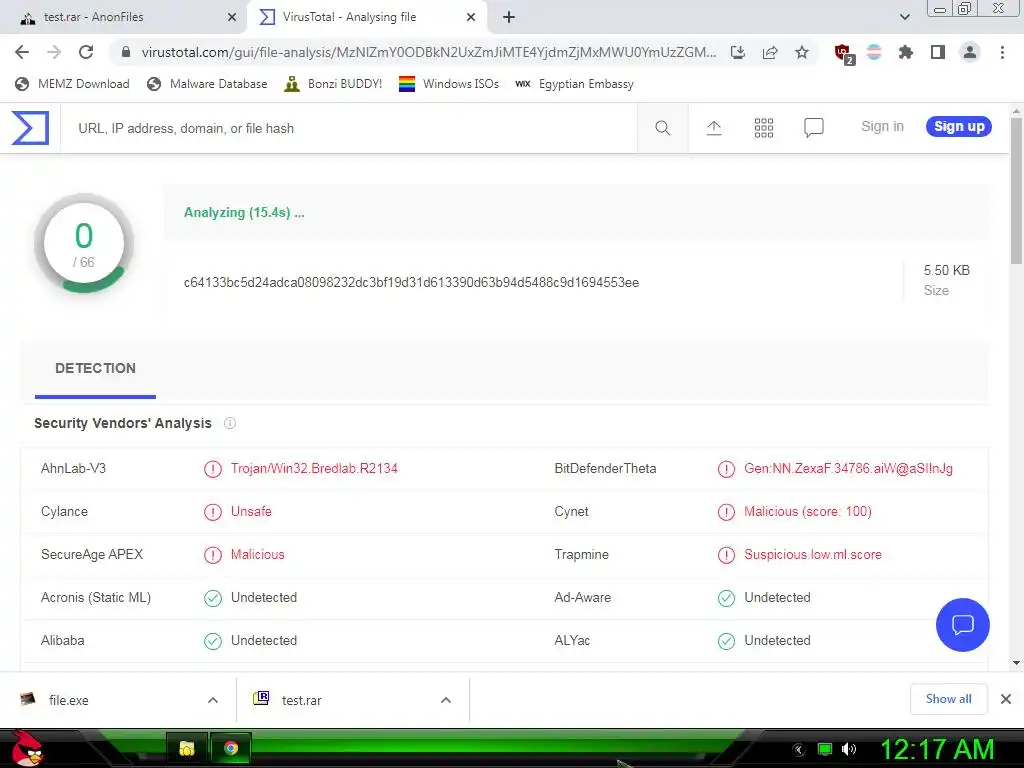Screen dimensions: 1024x768
Task: Close the VirusTotal tab
Action: [x=471, y=18]
